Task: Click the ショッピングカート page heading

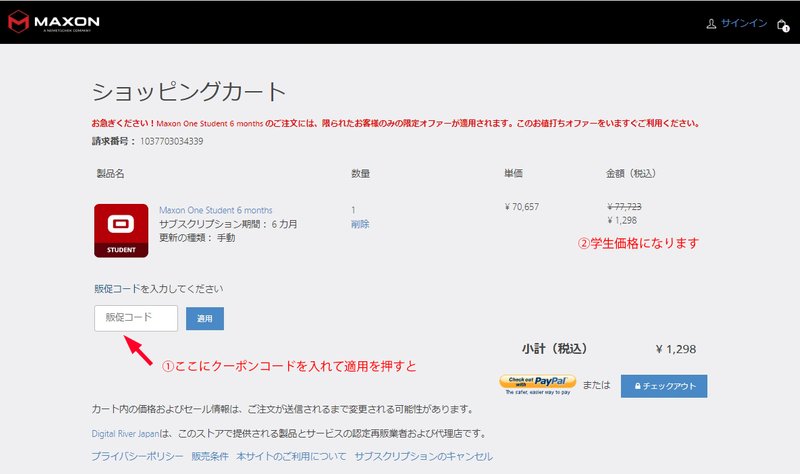Action: coord(189,92)
